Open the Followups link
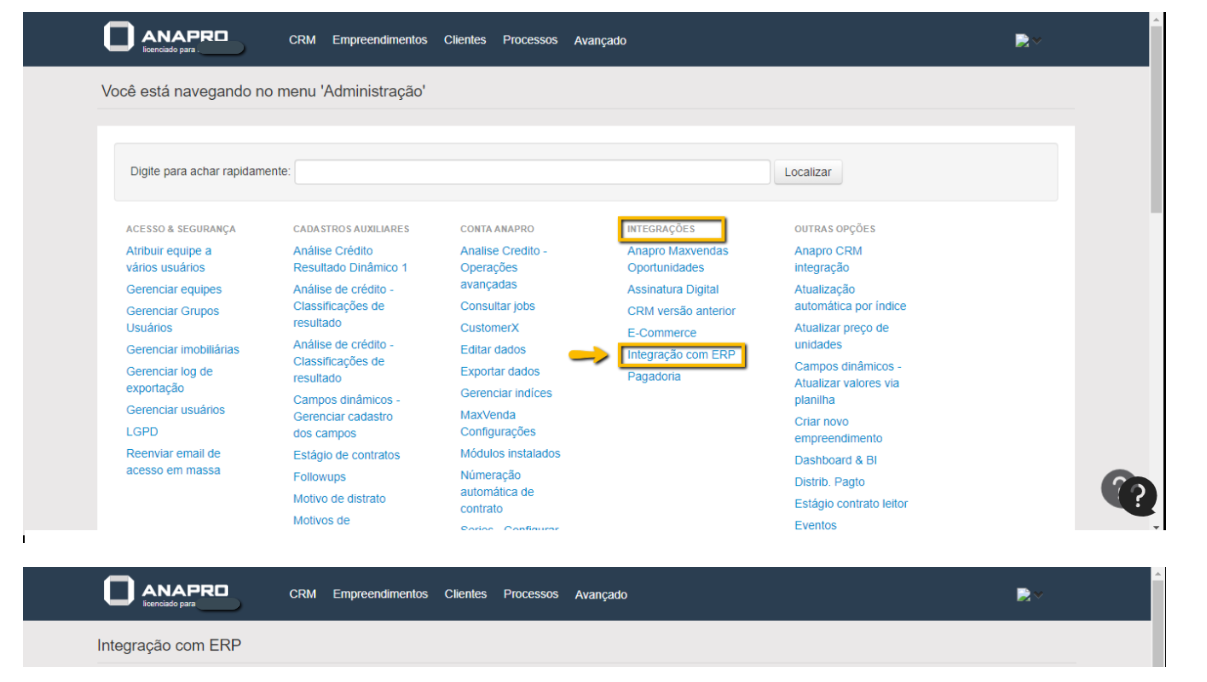The width and height of the screenshot is (1207, 682). point(319,477)
